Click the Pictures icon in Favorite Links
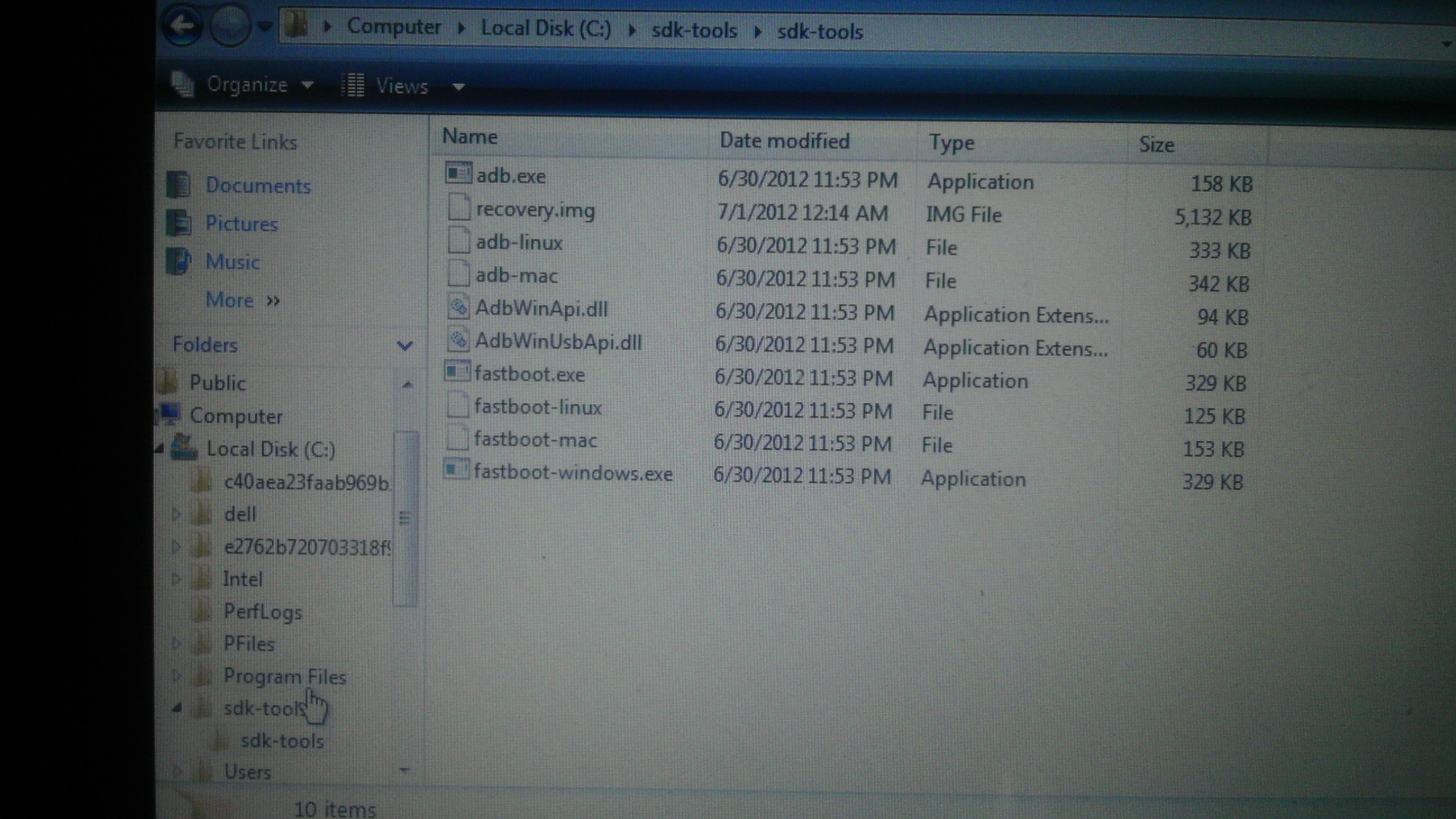 (178, 222)
